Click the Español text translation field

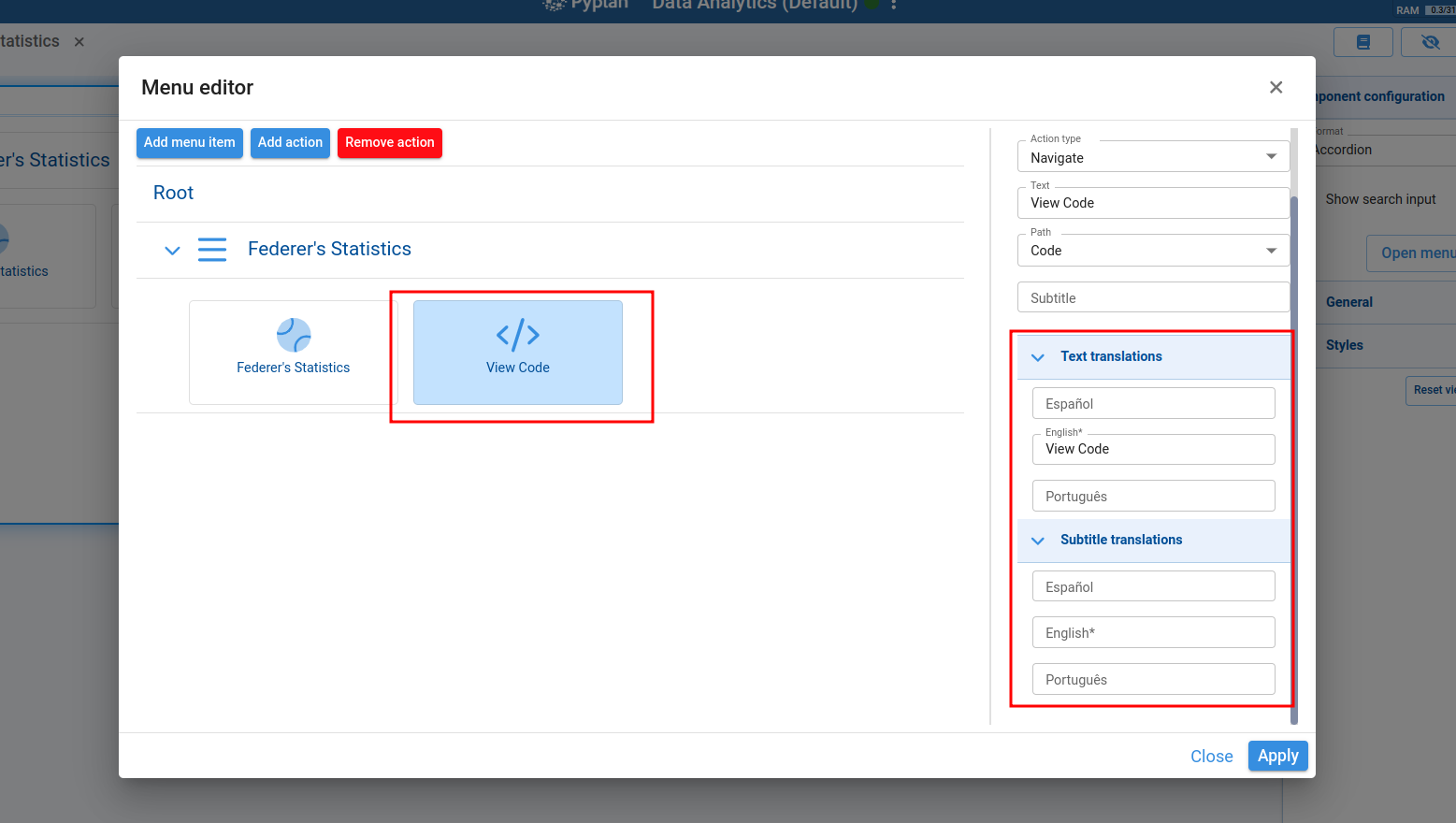(1152, 404)
